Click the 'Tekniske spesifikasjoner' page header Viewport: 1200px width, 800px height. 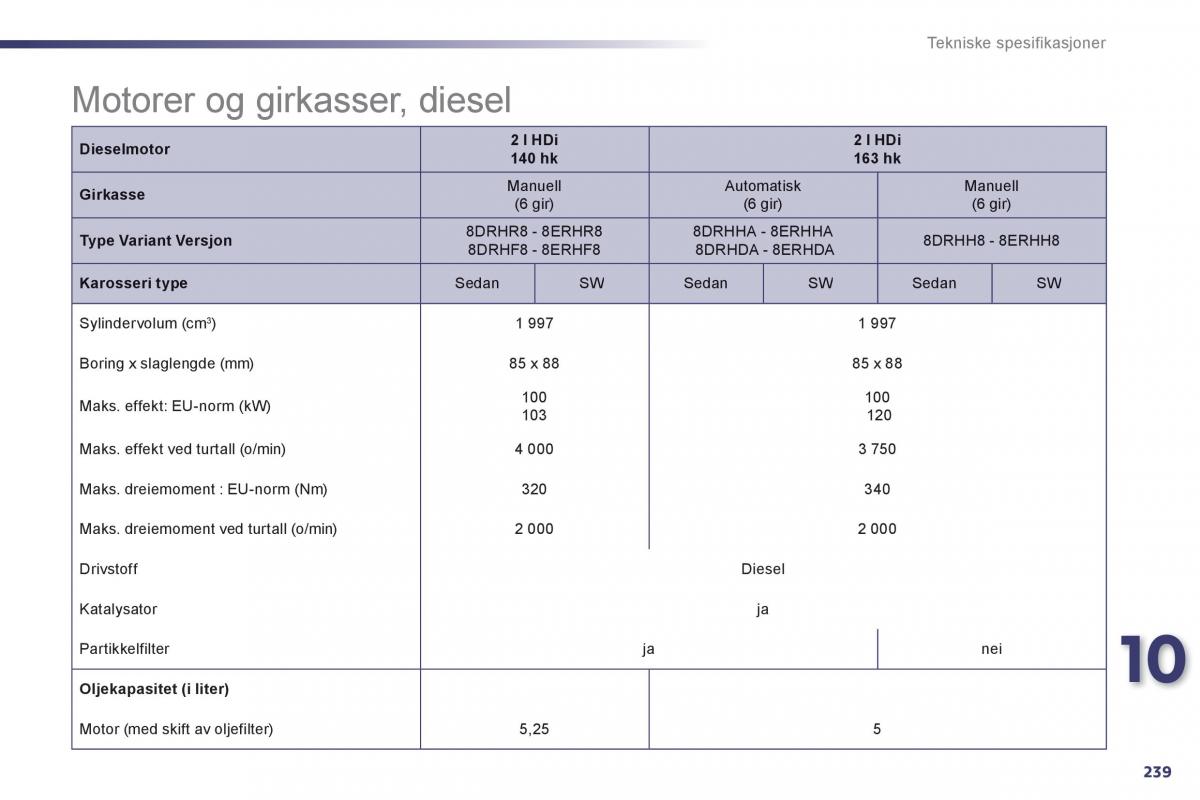(1015, 43)
